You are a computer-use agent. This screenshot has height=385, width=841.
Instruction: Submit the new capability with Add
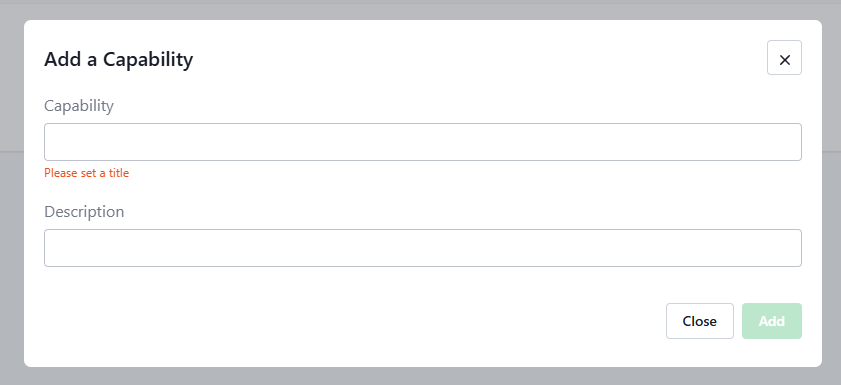(x=772, y=321)
